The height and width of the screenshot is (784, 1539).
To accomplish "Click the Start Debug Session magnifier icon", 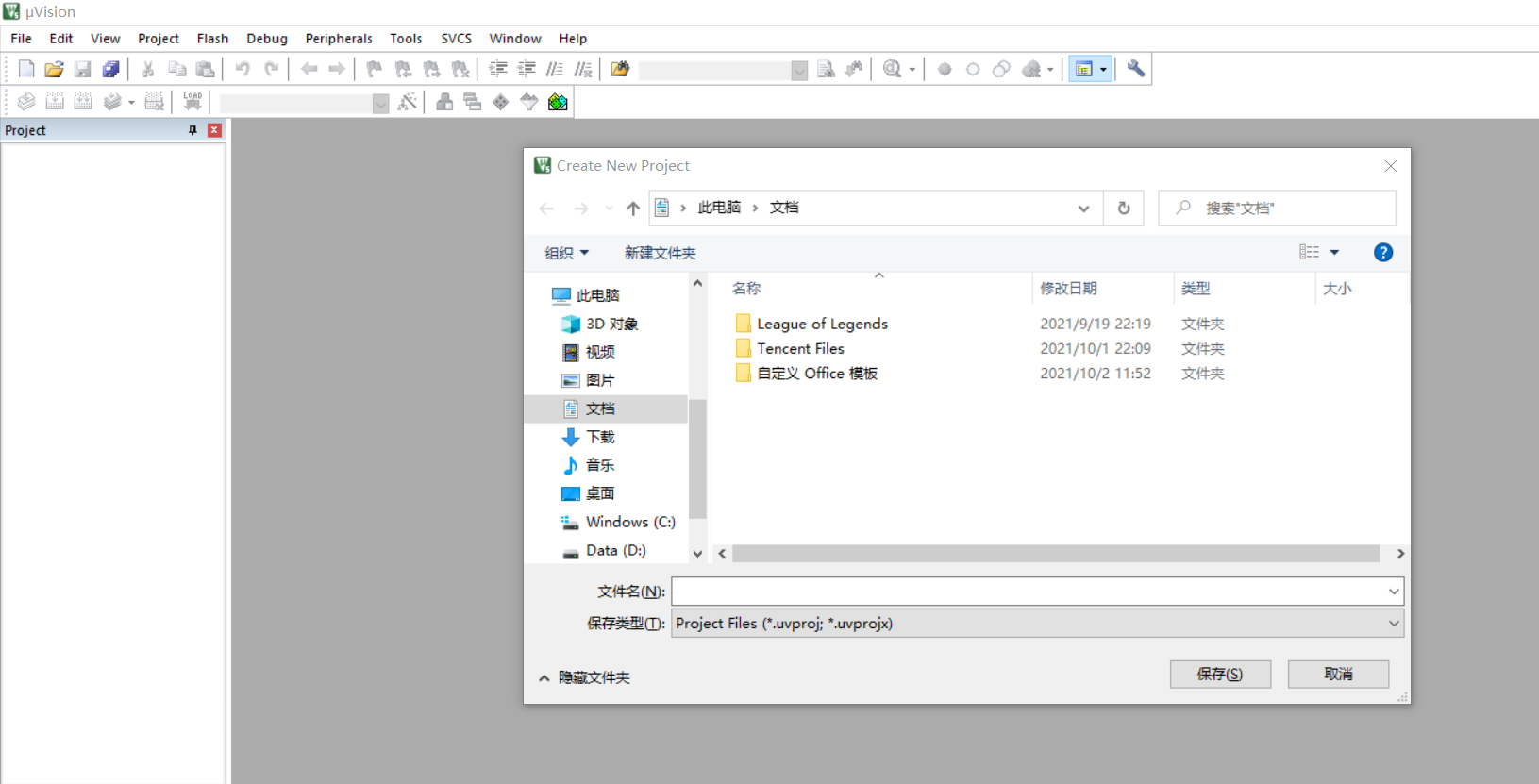I will 892,69.
